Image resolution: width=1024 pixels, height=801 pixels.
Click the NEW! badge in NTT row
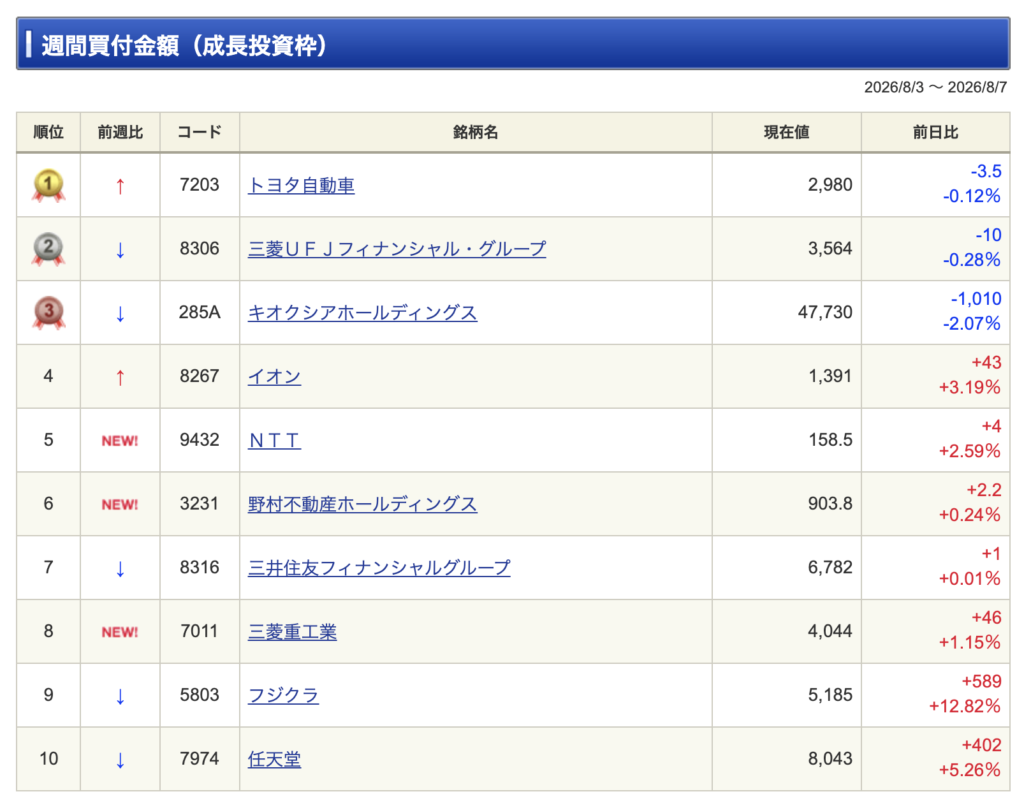tap(120, 441)
